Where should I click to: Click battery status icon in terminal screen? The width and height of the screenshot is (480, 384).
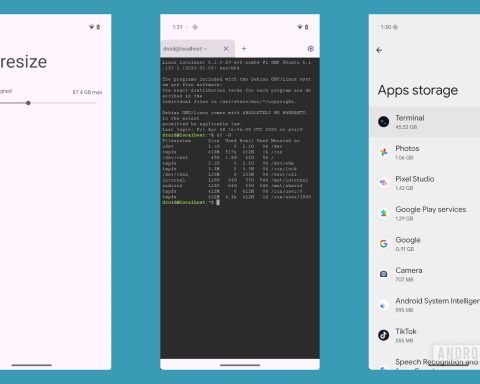click(x=306, y=27)
